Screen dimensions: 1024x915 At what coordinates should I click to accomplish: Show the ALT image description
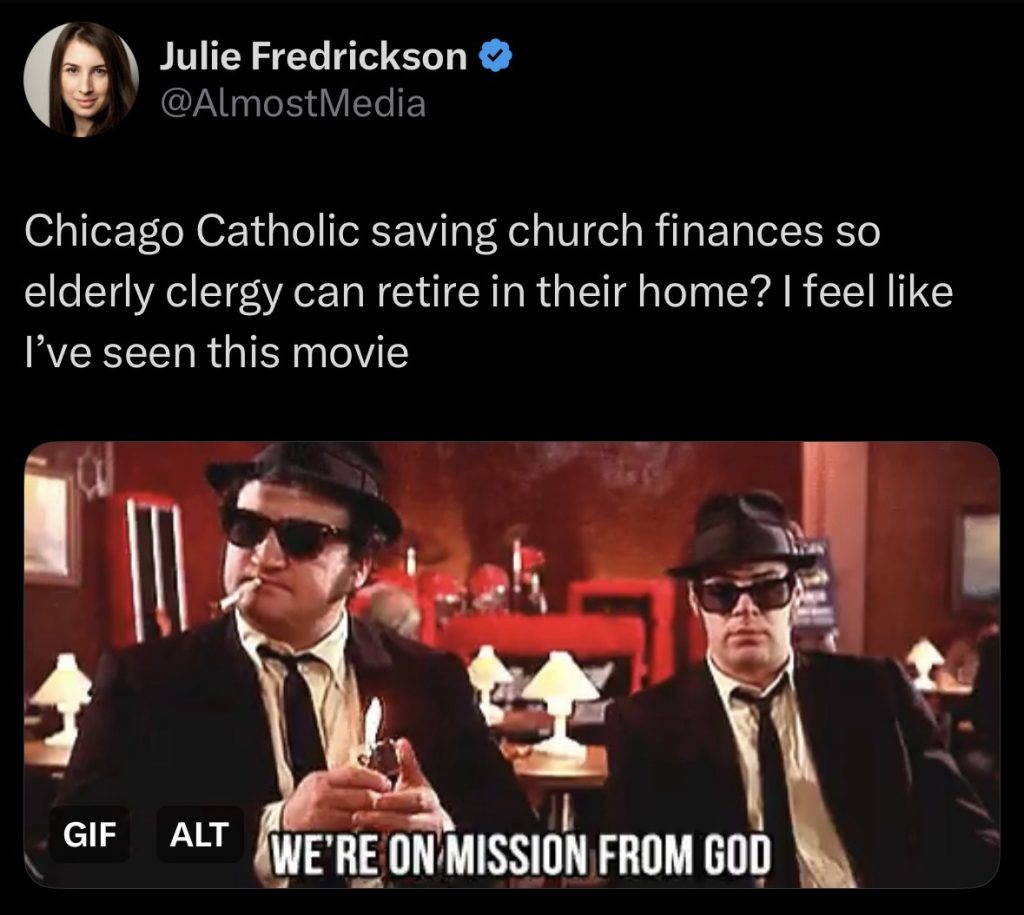click(x=199, y=834)
